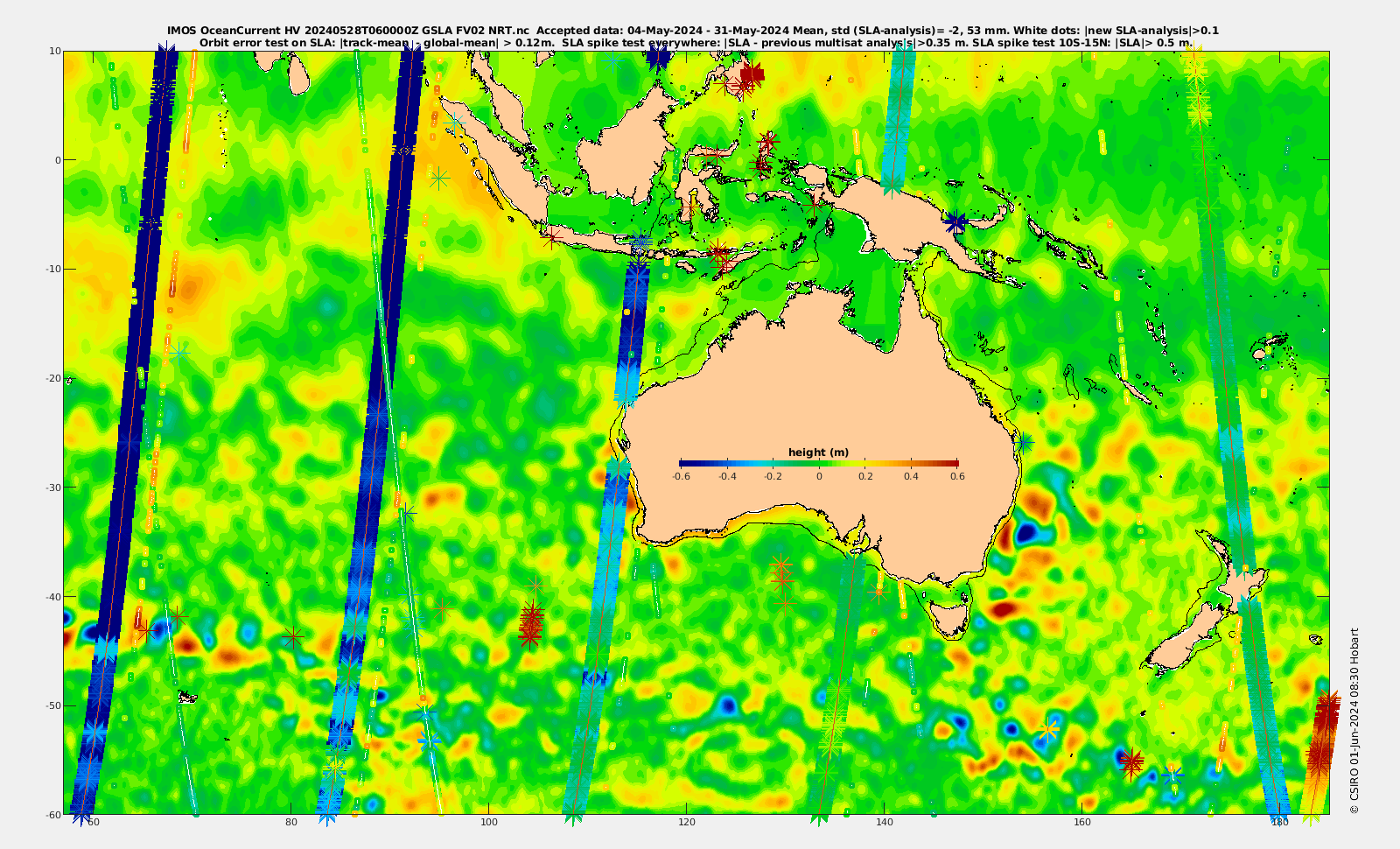Click the longitude axis label '120'

pos(687,822)
